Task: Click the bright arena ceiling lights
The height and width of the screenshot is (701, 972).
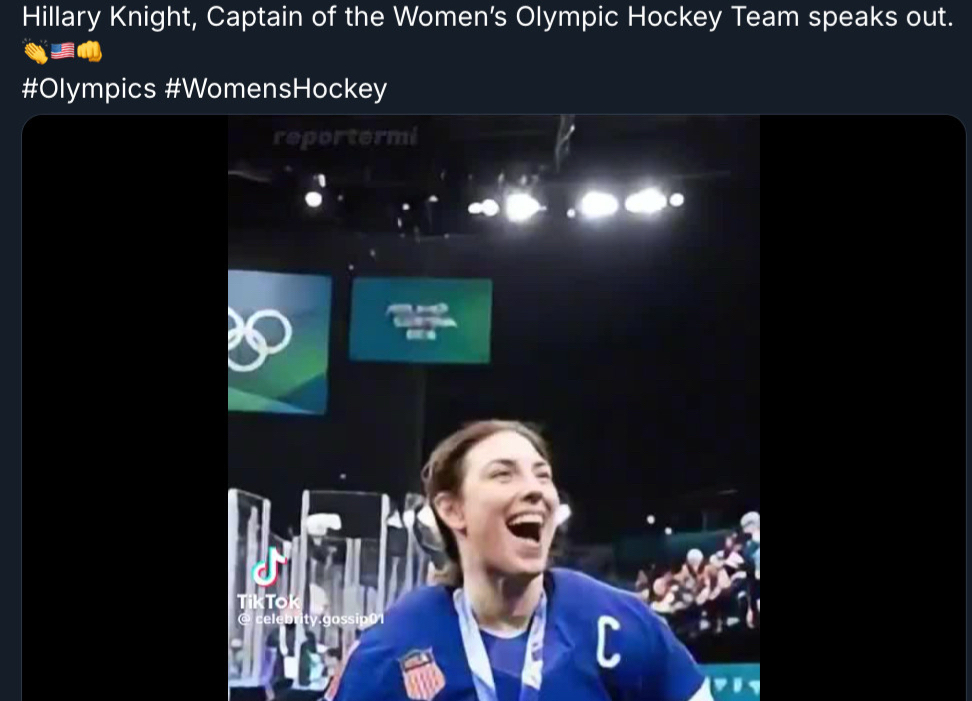Action: pyautogui.click(x=573, y=203)
